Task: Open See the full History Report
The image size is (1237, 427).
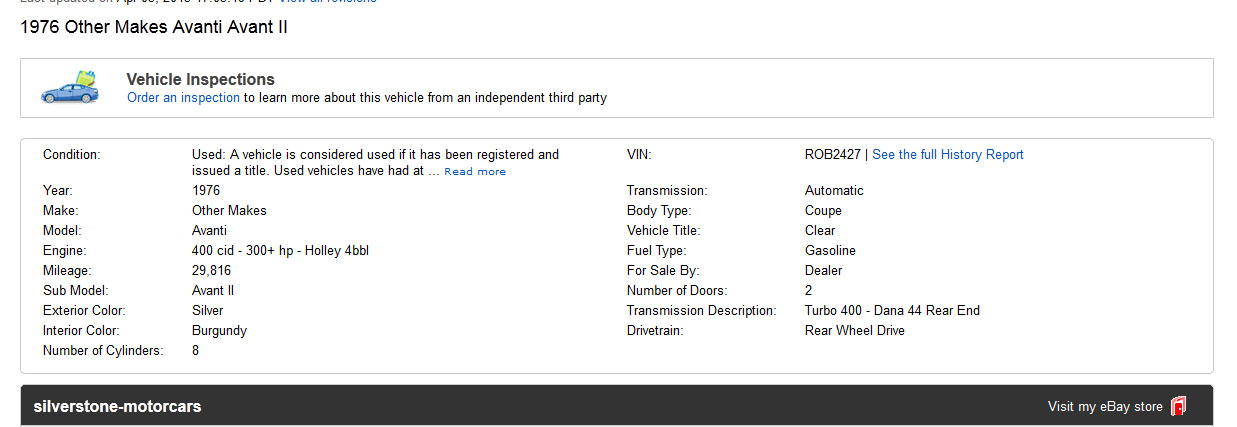Action: pyautogui.click(x=947, y=155)
